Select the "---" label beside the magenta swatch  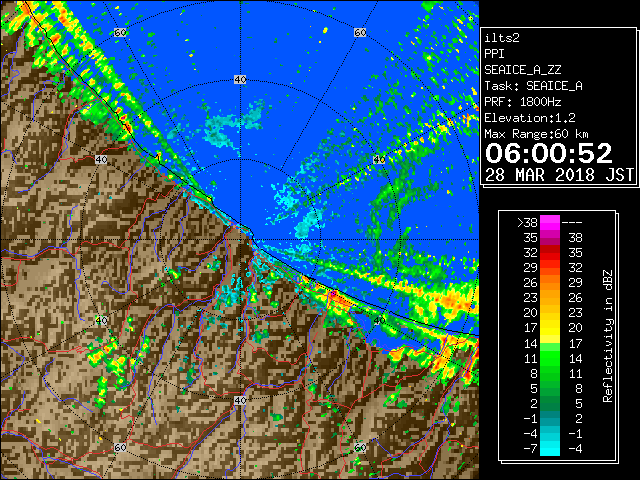click(572, 223)
